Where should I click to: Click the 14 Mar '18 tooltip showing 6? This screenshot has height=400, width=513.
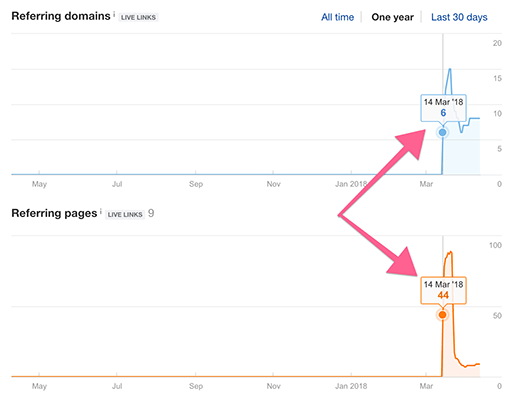tap(443, 108)
